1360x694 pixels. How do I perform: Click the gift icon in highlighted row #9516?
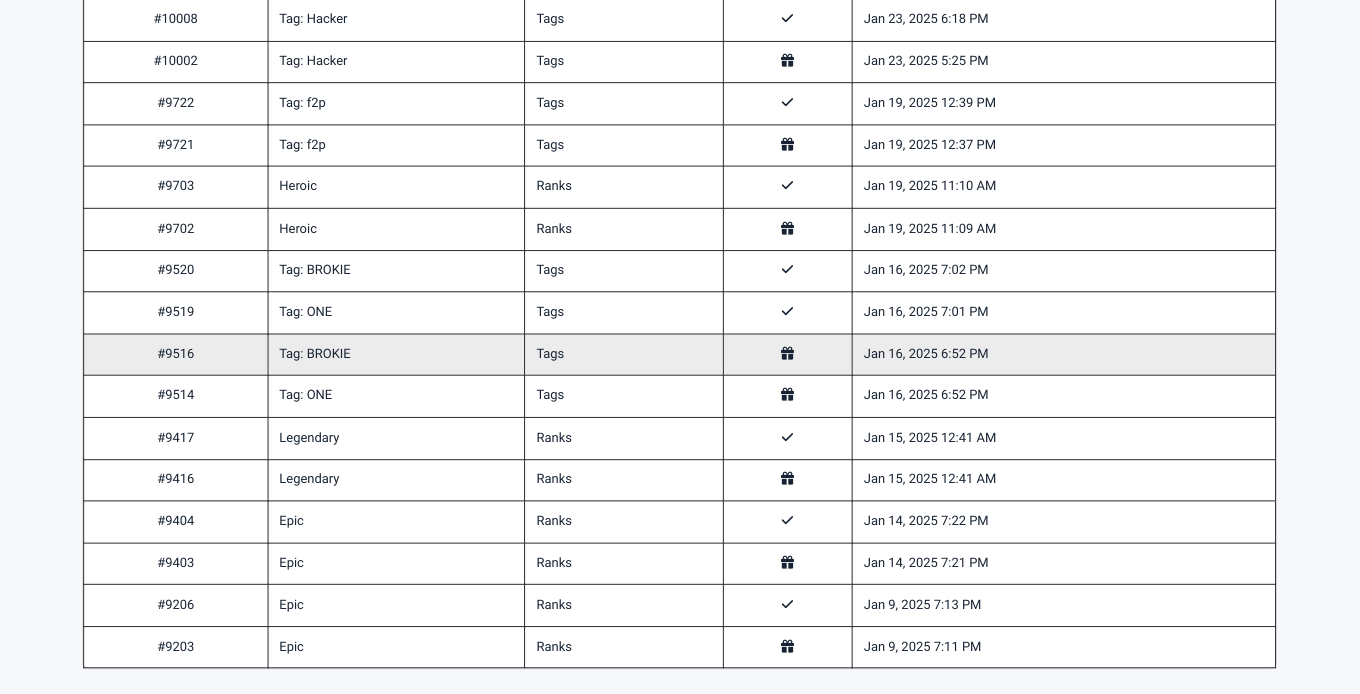point(787,354)
